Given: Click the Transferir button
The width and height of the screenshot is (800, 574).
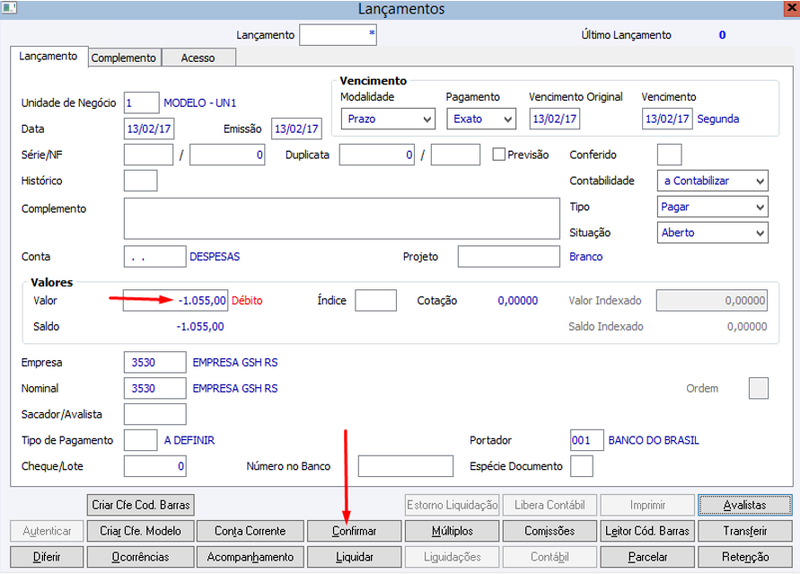Looking at the screenshot, I should (745, 531).
